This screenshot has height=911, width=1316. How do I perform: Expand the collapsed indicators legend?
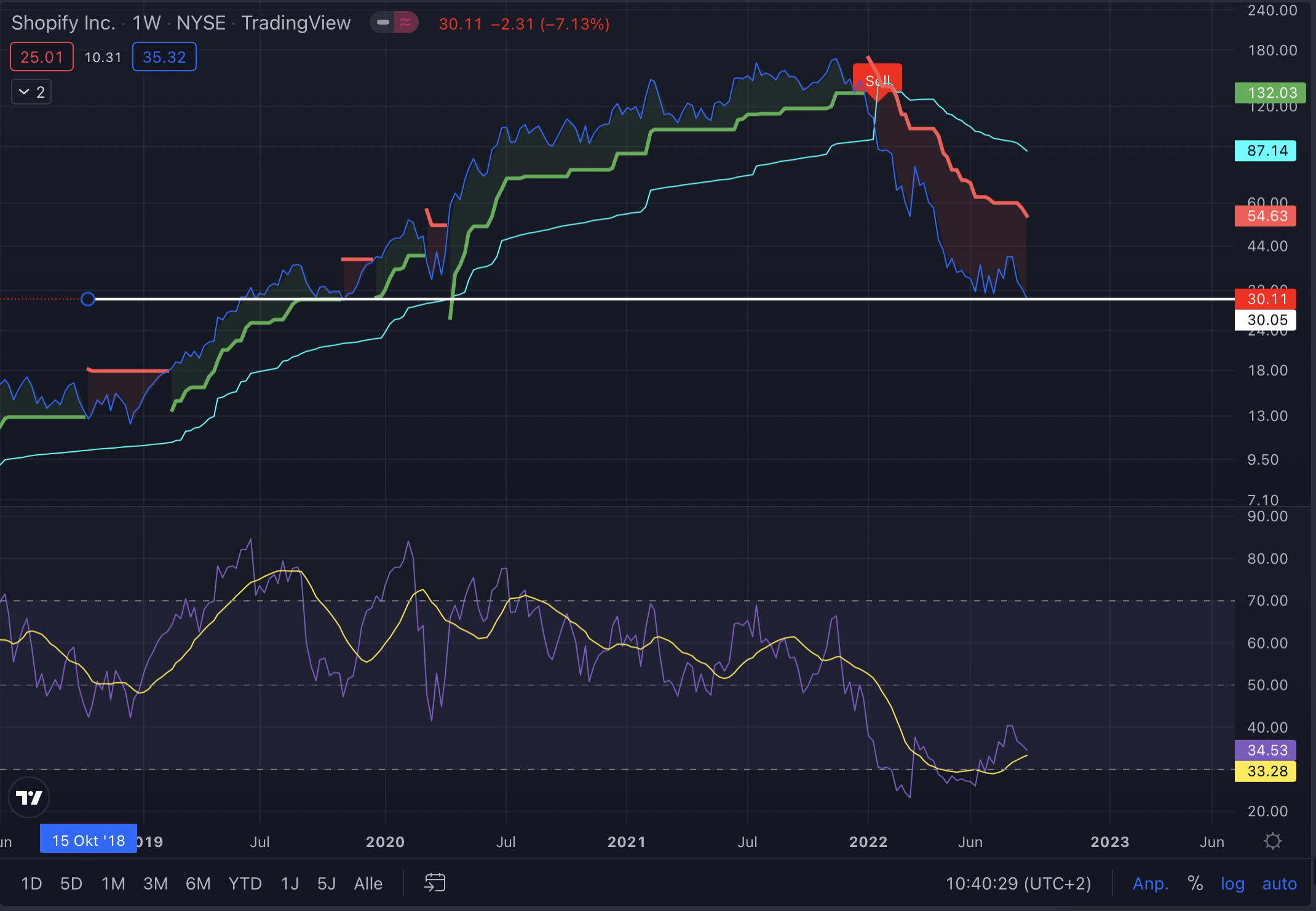pyautogui.click(x=31, y=92)
